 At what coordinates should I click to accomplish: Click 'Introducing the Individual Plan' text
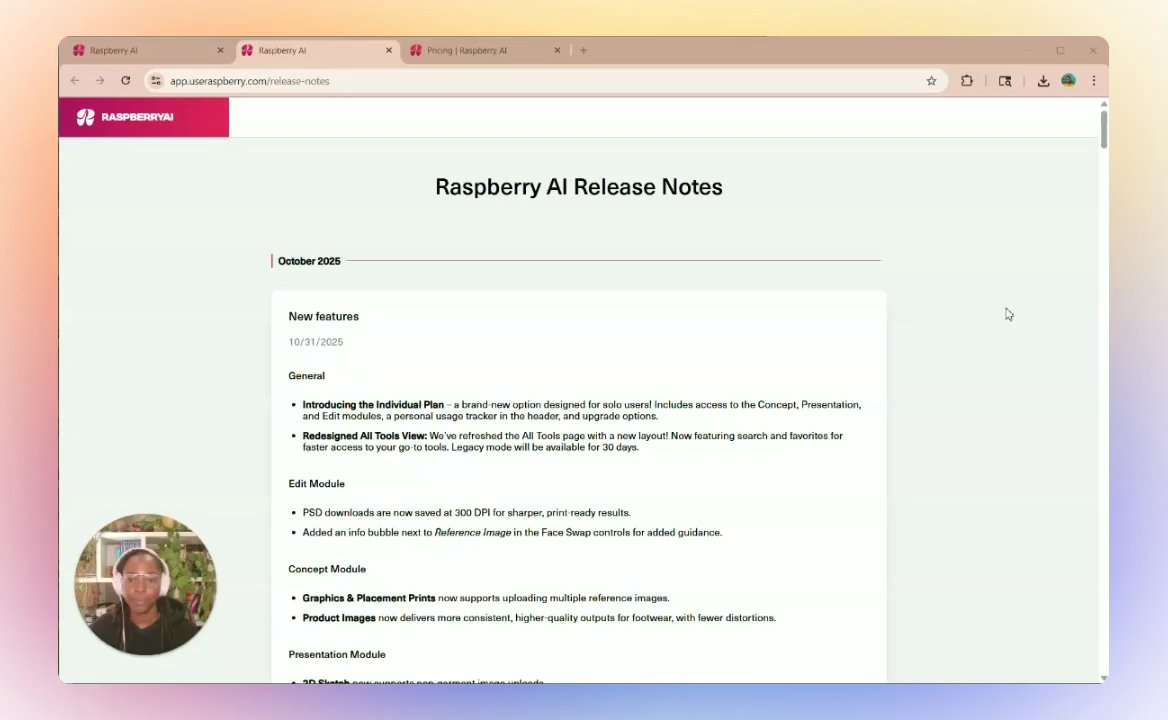(373, 404)
